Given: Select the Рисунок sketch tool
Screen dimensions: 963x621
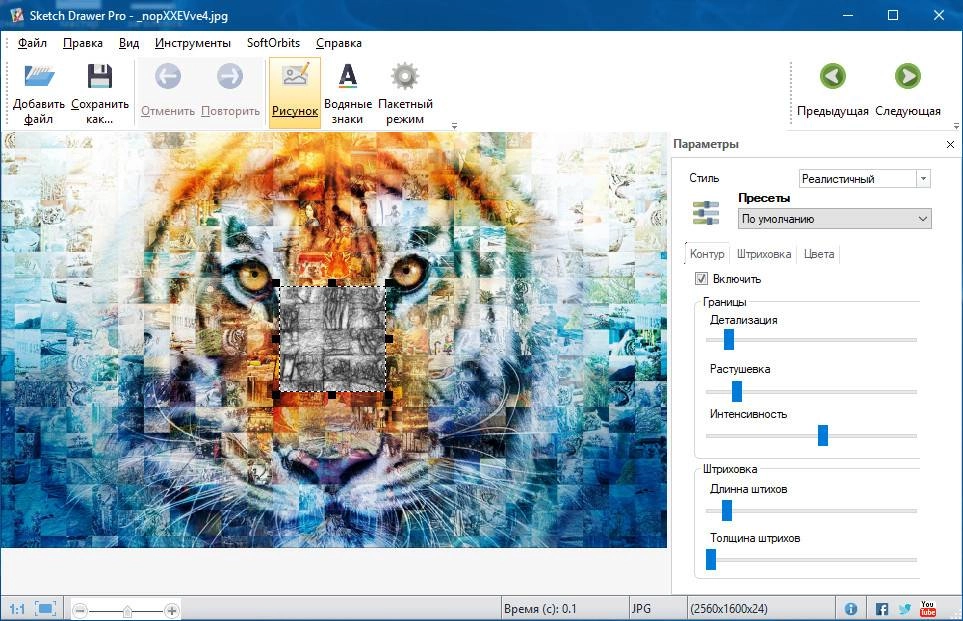Looking at the screenshot, I should point(295,92).
